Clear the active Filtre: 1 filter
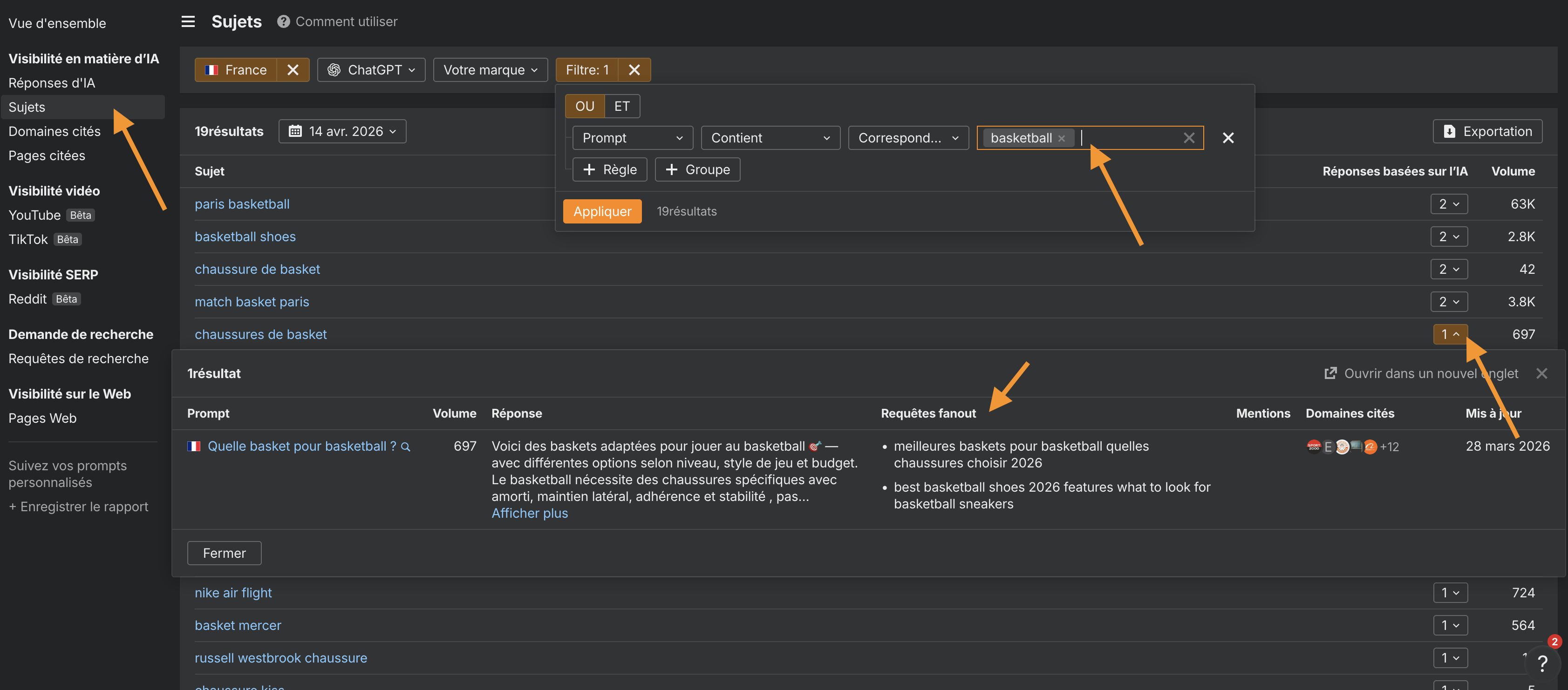The height and width of the screenshot is (690, 1568). pos(634,70)
